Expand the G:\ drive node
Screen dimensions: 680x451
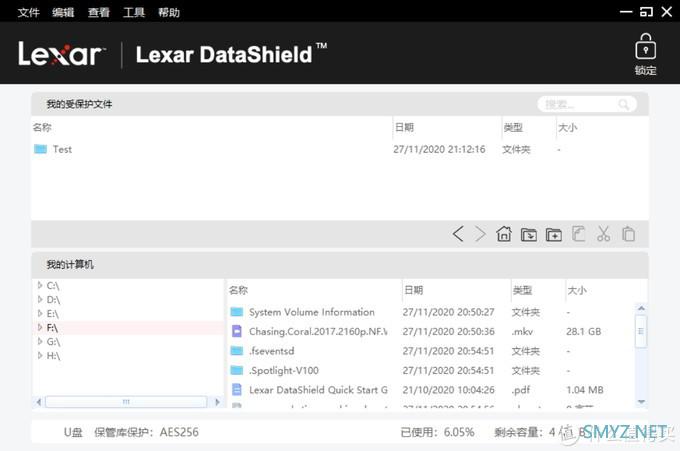[x=40, y=341]
